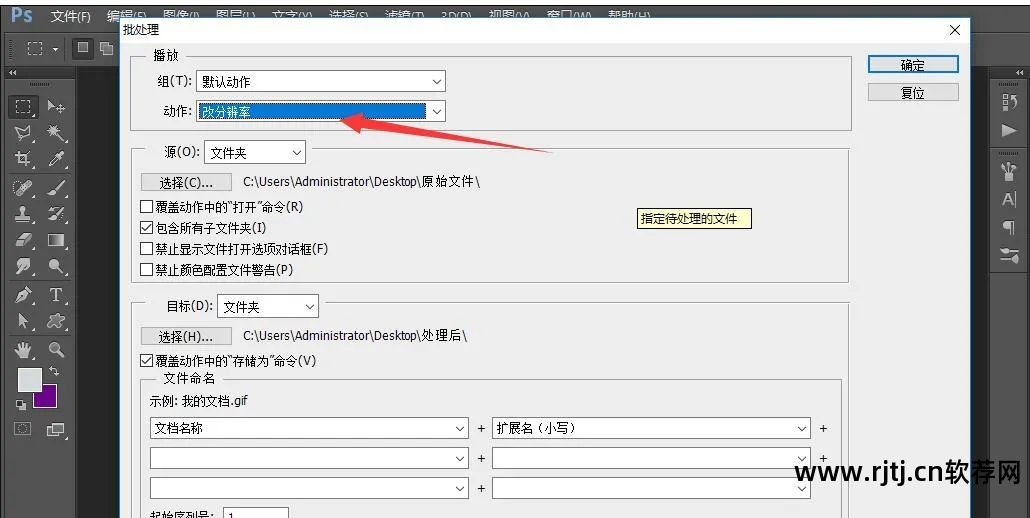Open the 组(T) 默认动作 dropdown

click(321, 81)
